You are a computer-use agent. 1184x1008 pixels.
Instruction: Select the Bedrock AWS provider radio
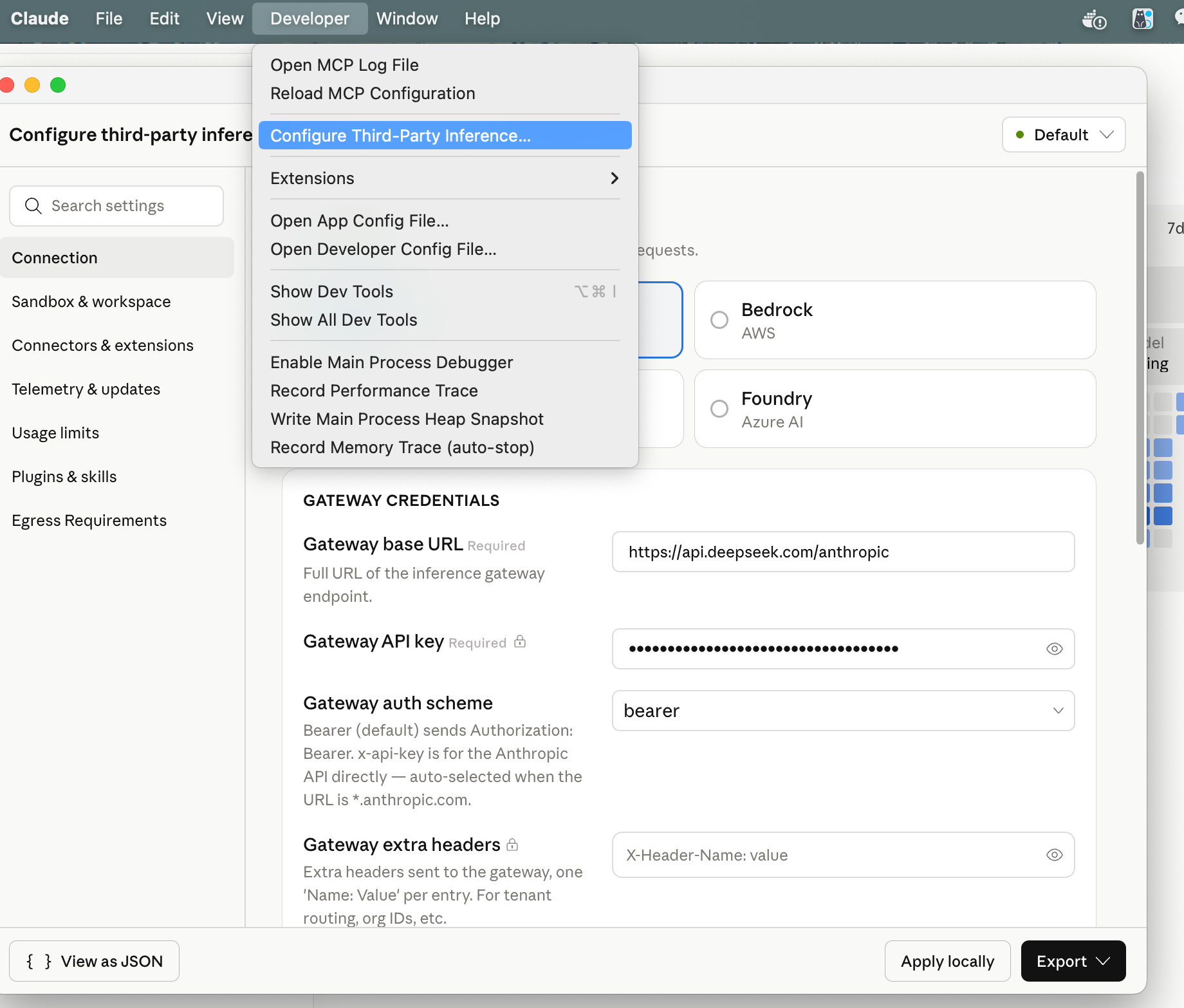pos(719,320)
